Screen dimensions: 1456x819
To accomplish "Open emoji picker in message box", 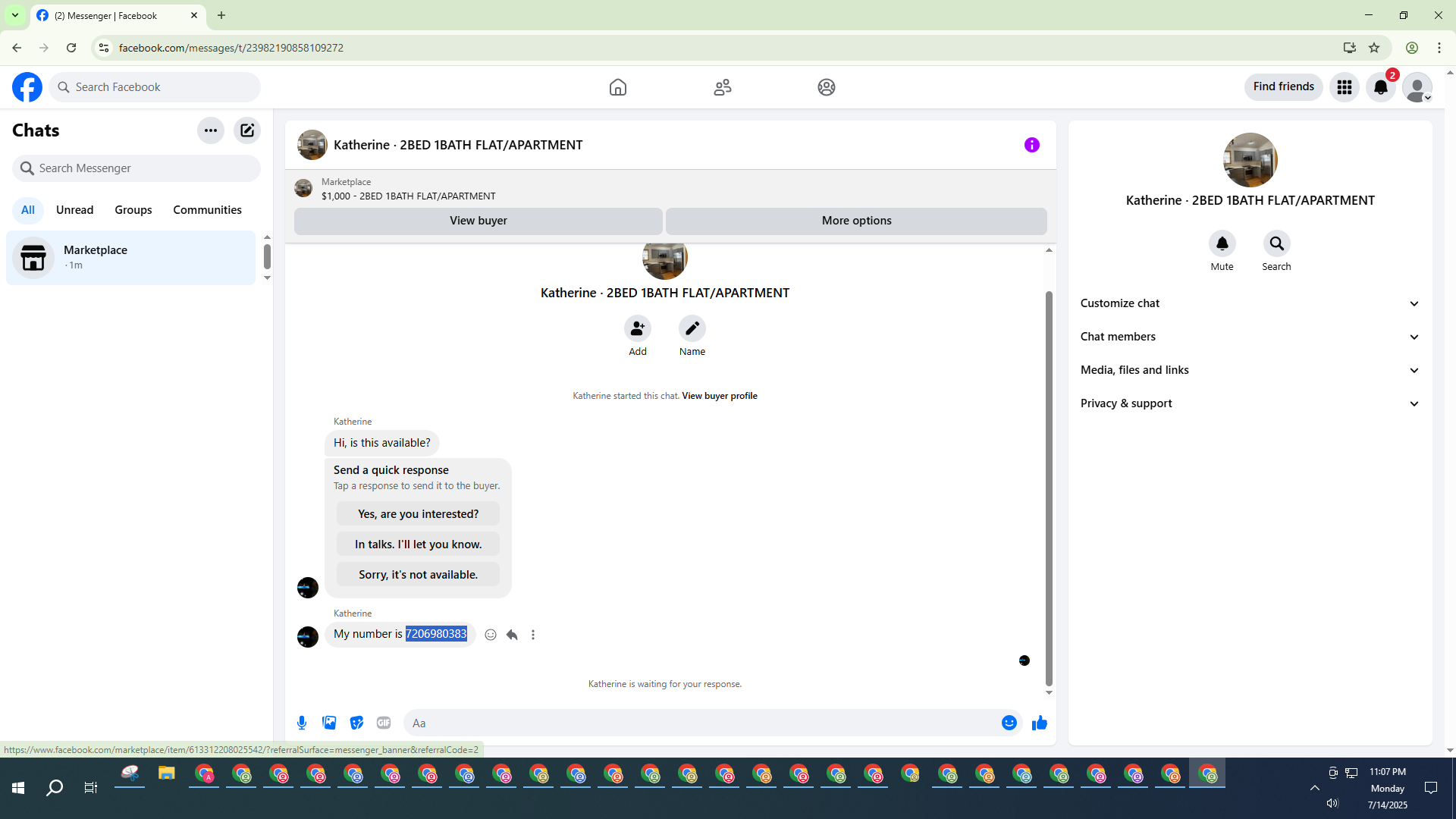I will (x=1009, y=723).
